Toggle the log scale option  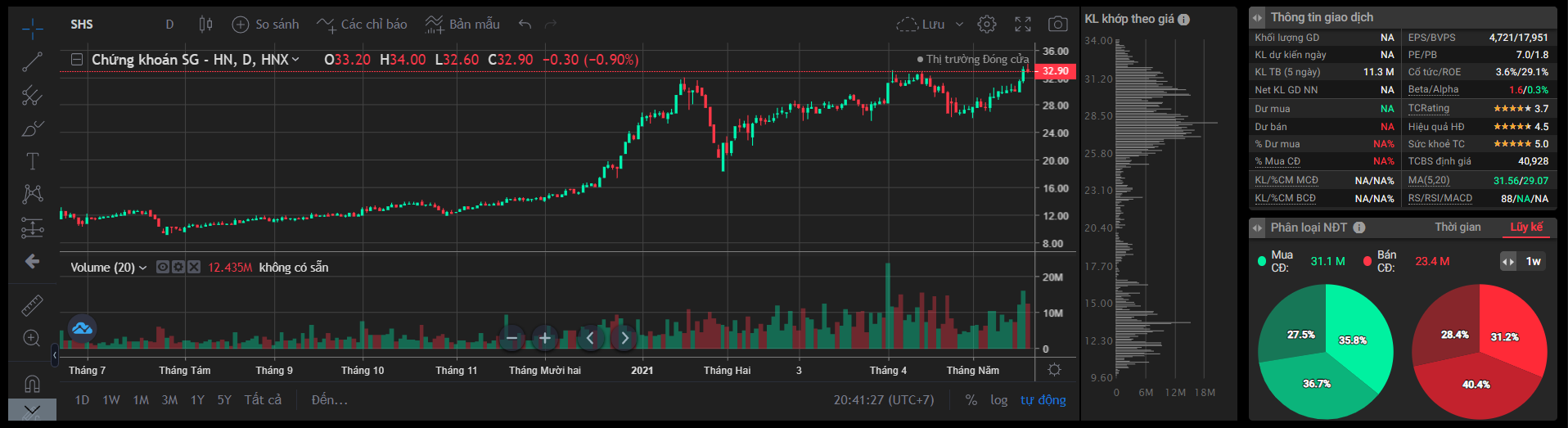pyautogui.click(x=998, y=400)
